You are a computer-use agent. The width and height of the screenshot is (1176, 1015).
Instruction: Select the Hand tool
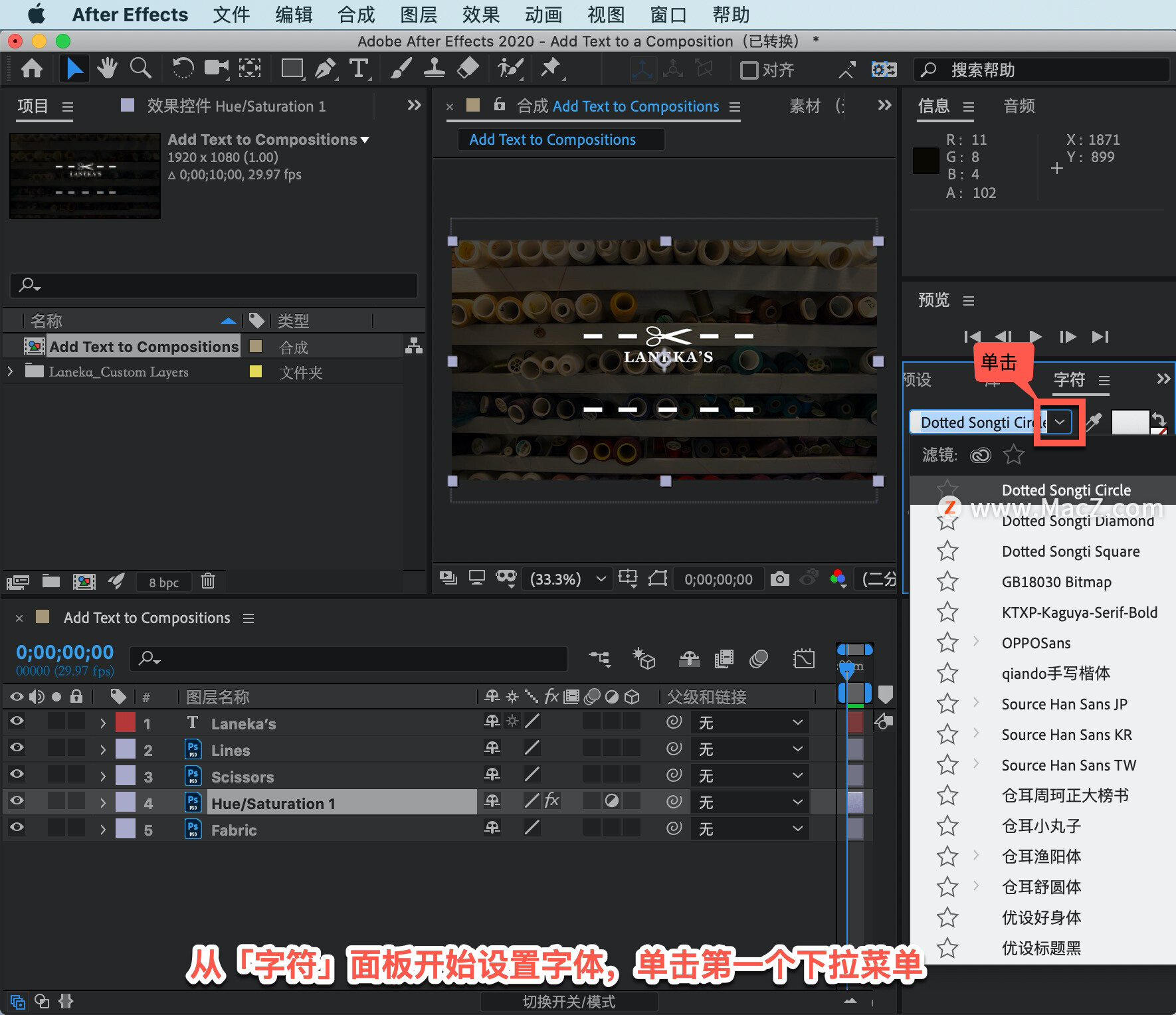(107, 68)
